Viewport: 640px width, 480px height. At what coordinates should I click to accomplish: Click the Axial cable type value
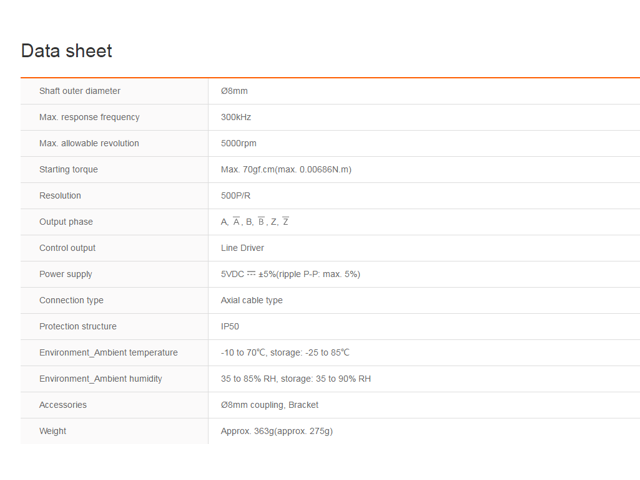pos(251,300)
